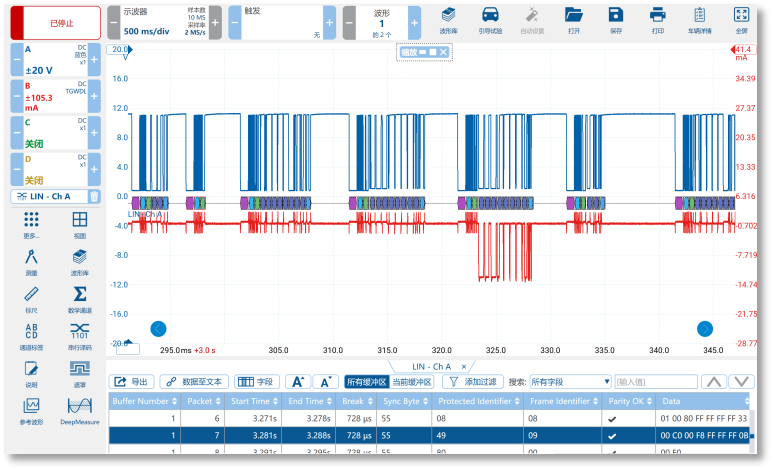774x470 pixels.
Task: Open the DeepMeasure tool
Action: pyautogui.click(x=79, y=409)
